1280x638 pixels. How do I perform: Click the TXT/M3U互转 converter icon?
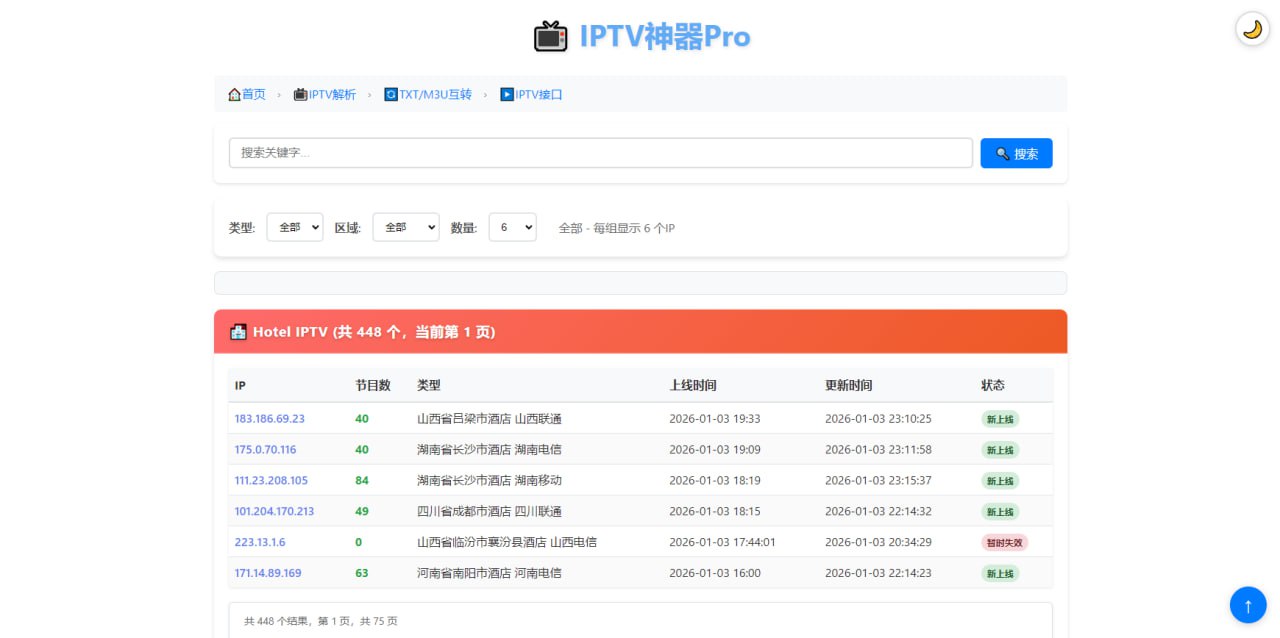point(391,95)
